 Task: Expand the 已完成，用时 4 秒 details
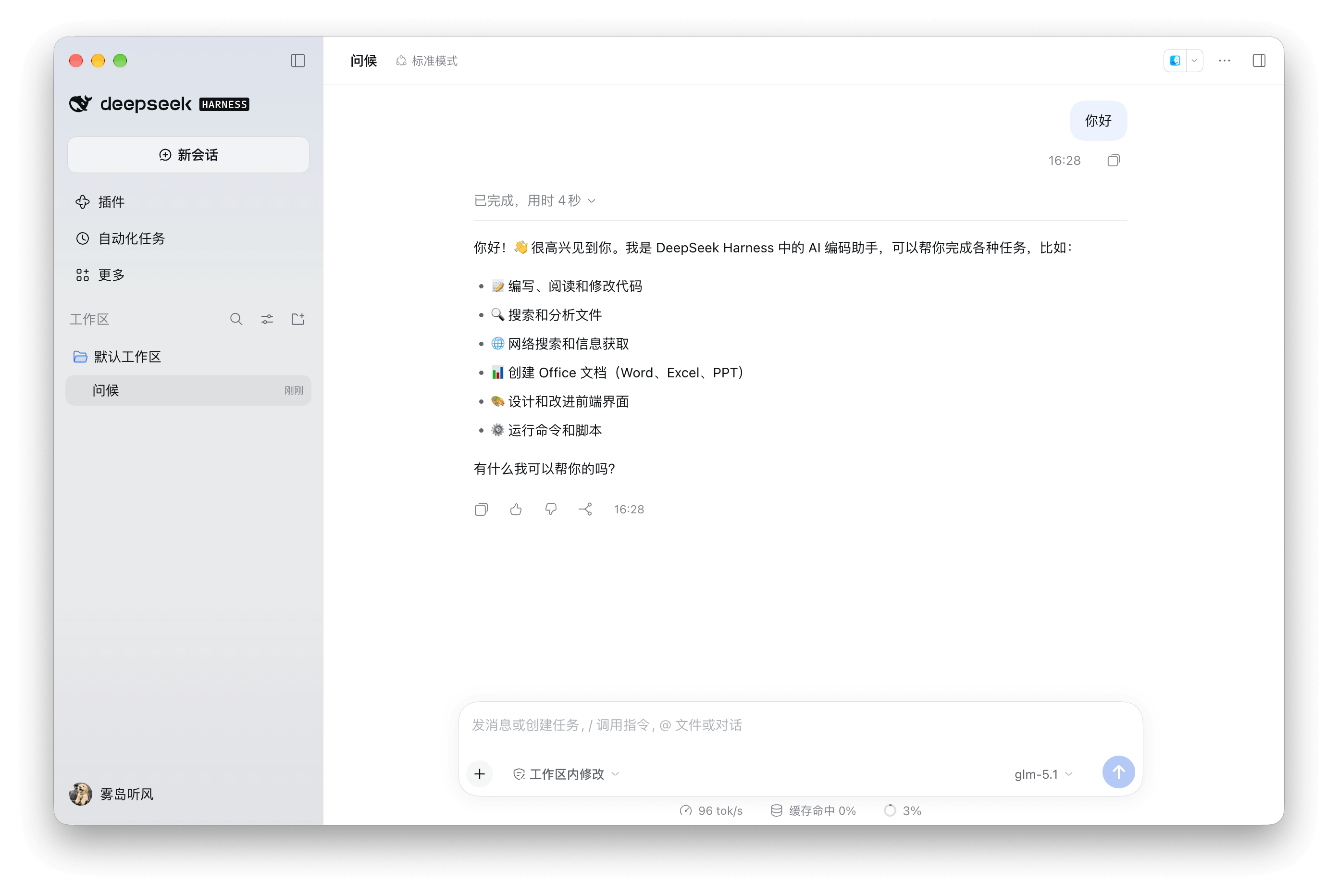[x=535, y=200]
